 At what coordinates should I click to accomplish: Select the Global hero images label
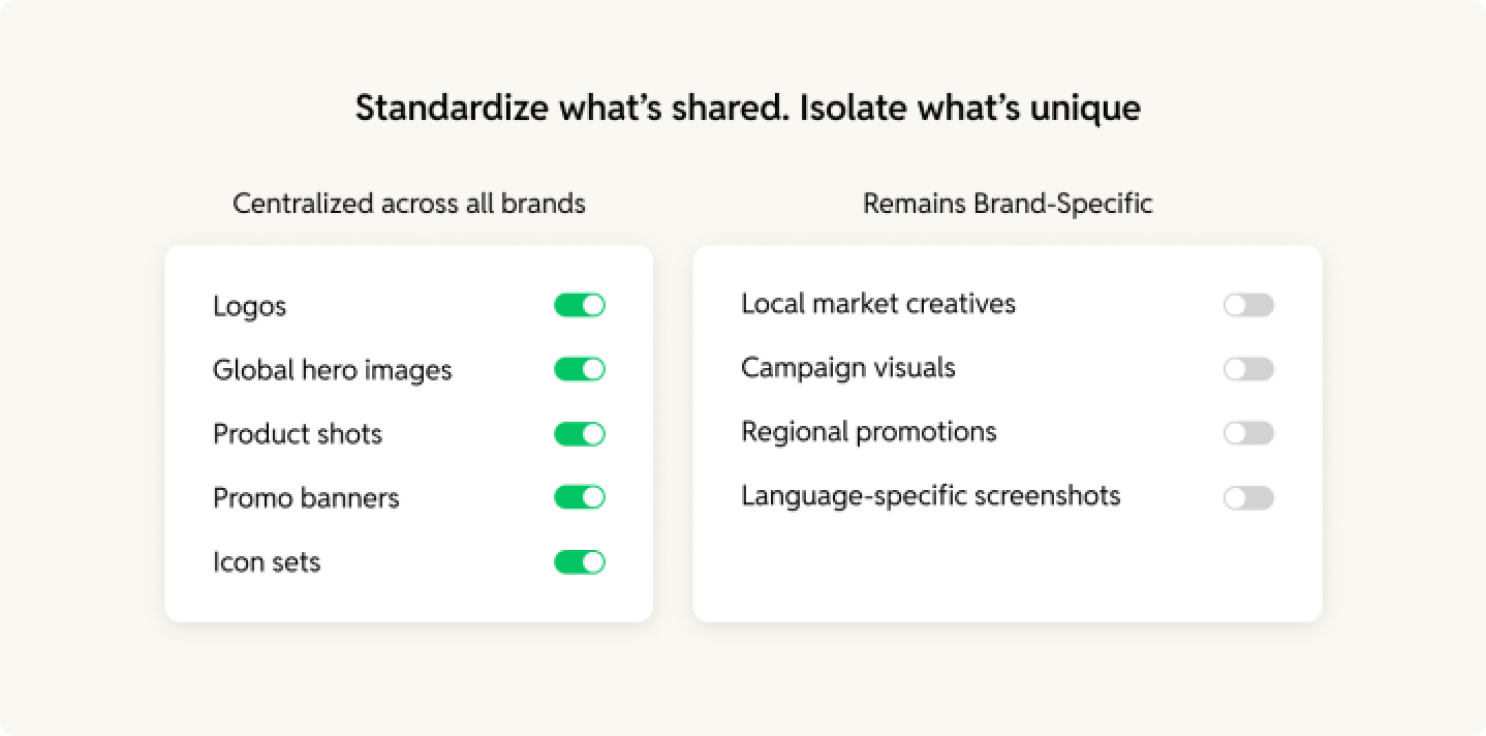(x=332, y=370)
